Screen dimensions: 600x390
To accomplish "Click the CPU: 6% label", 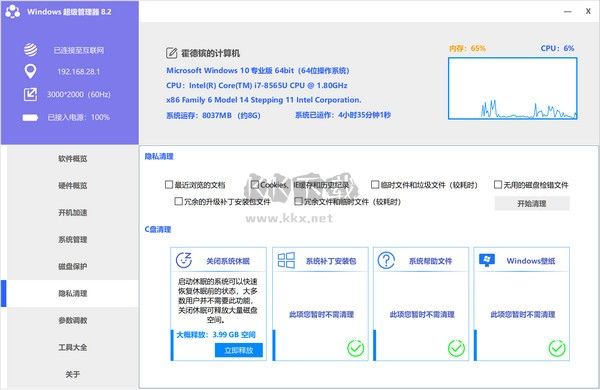I will click(x=557, y=48).
